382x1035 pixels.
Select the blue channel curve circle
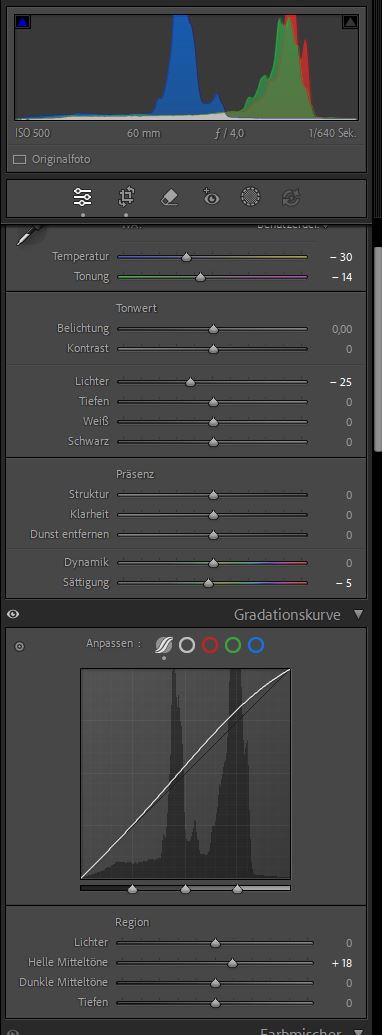pyautogui.click(x=256, y=645)
